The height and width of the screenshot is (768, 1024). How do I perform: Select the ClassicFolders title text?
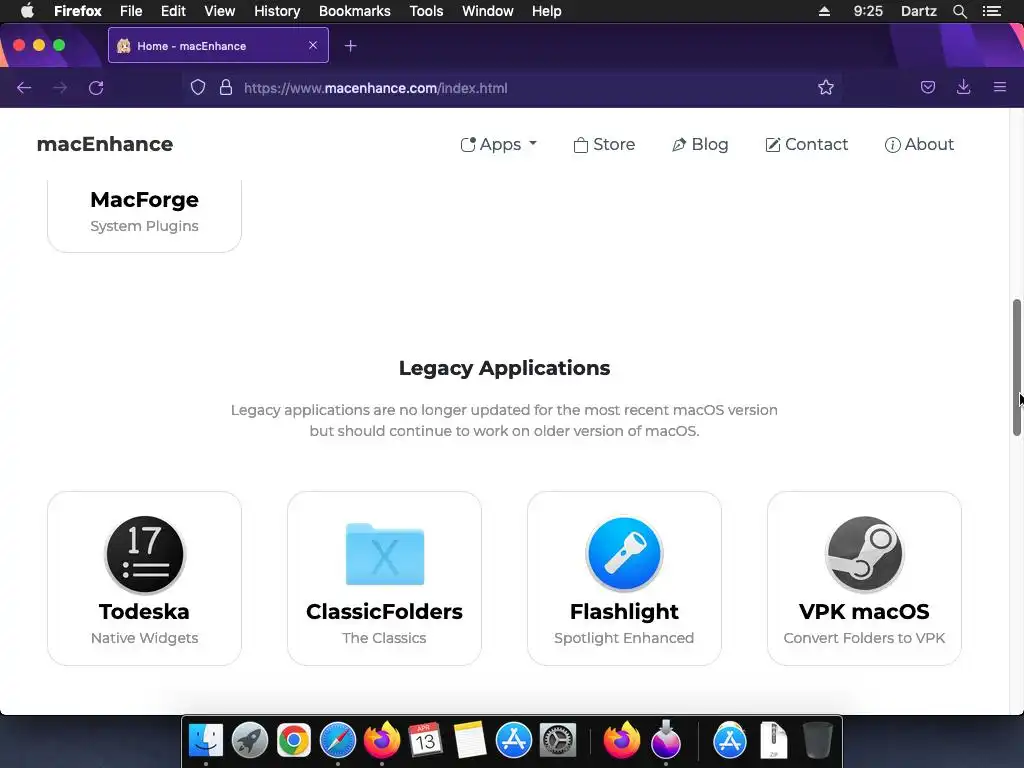tap(385, 611)
